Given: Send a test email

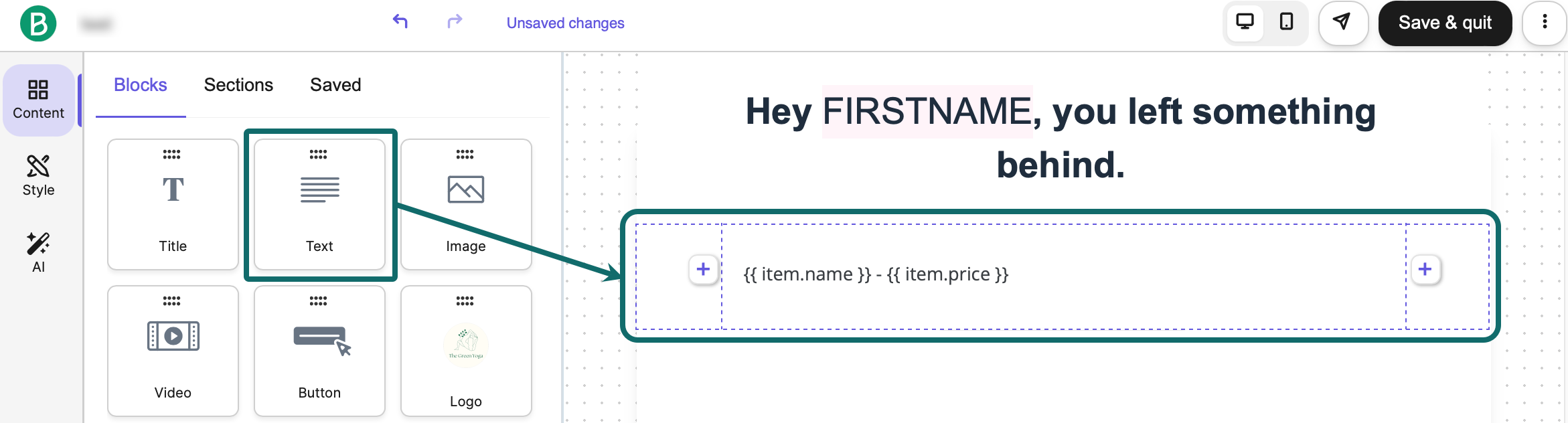Looking at the screenshot, I should [x=1342, y=22].
